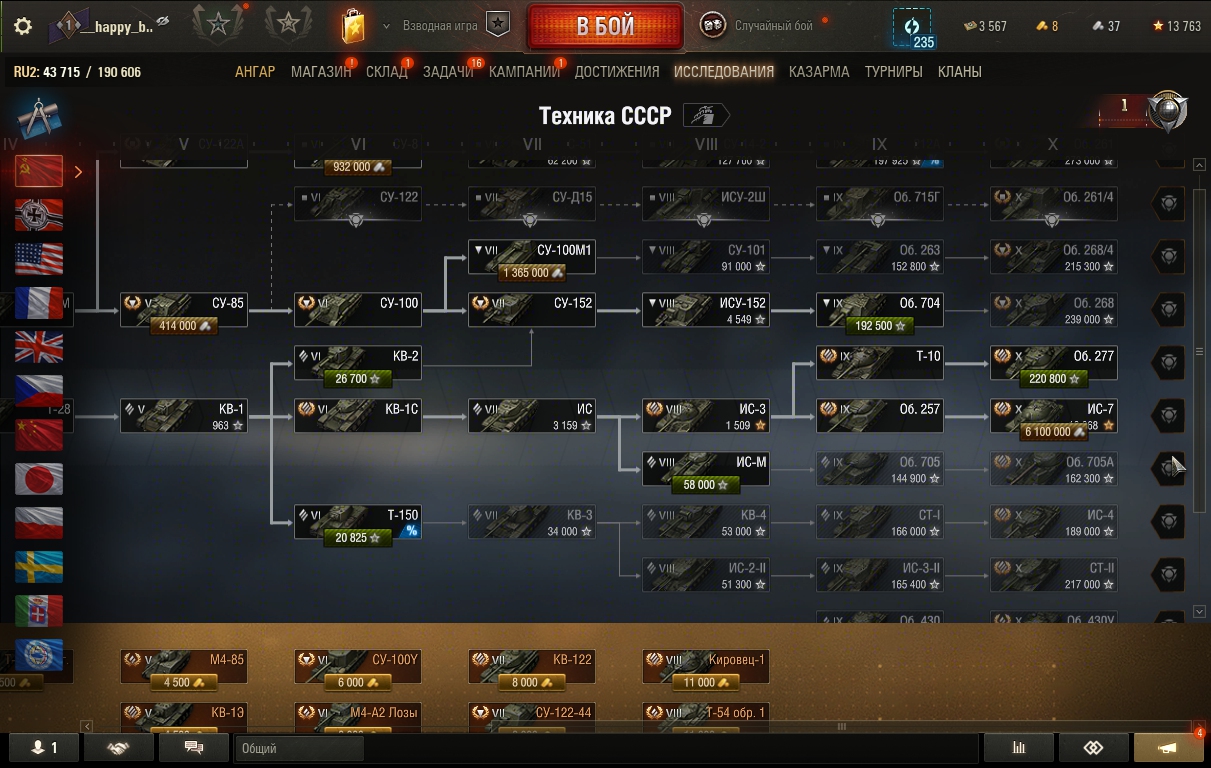The width and height of the screenshot is (1211, 768).
Task: Open the blueprints compass icon
Action: click(x=38, y=115)
